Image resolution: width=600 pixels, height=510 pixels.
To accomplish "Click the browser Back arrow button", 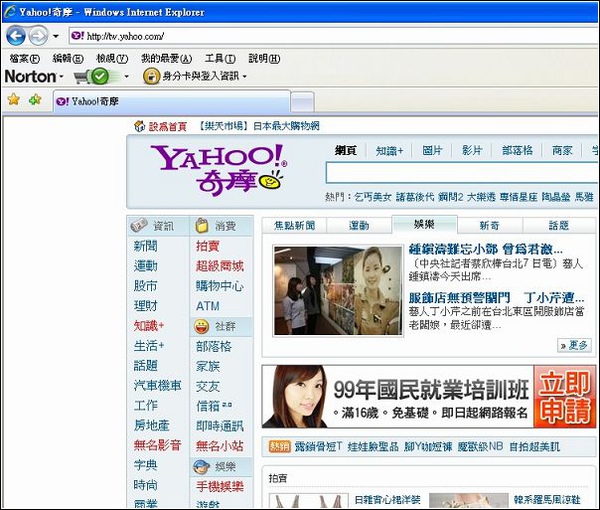I will pos(15,36).
